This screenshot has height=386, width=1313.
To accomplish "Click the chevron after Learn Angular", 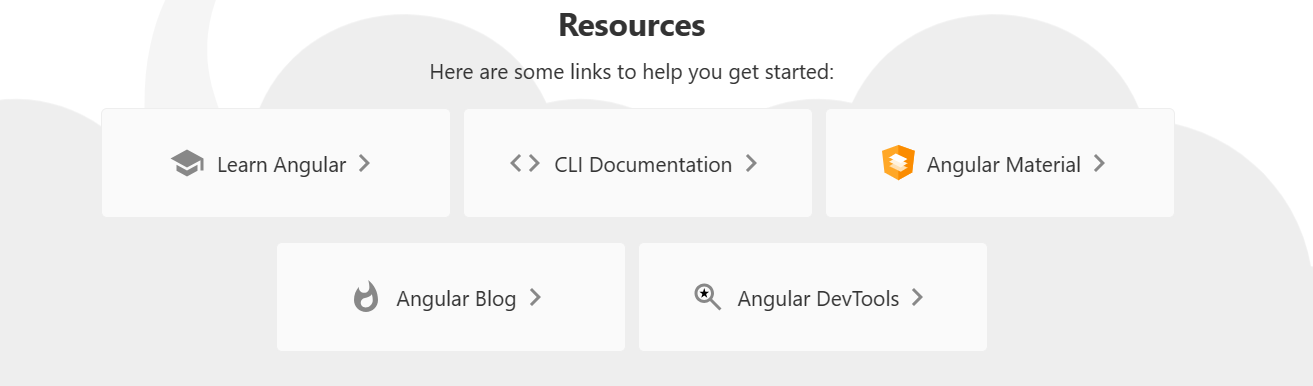I will pyautogui.click(x=365, y=163).
